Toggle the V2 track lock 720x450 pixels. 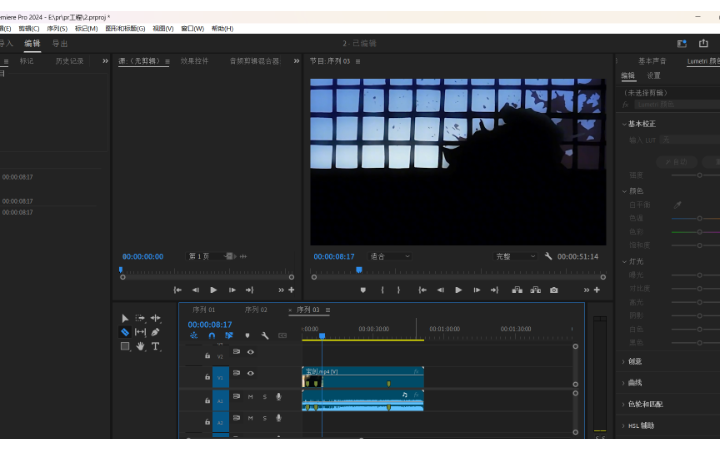point(207,355)
